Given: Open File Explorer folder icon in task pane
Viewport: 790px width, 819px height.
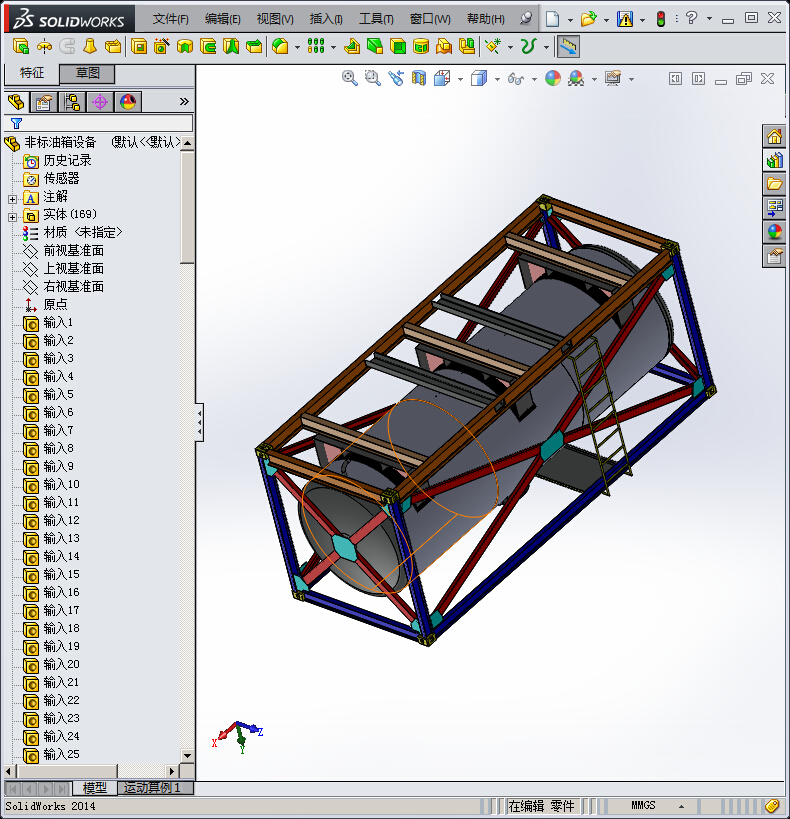Looking at the screenshot, I should (x=774, y=184).
